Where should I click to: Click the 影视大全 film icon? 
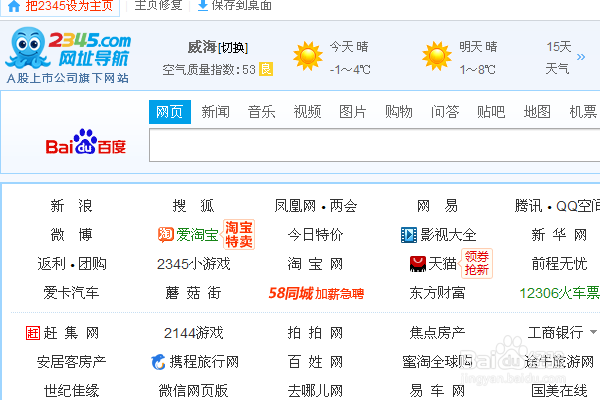409,235
